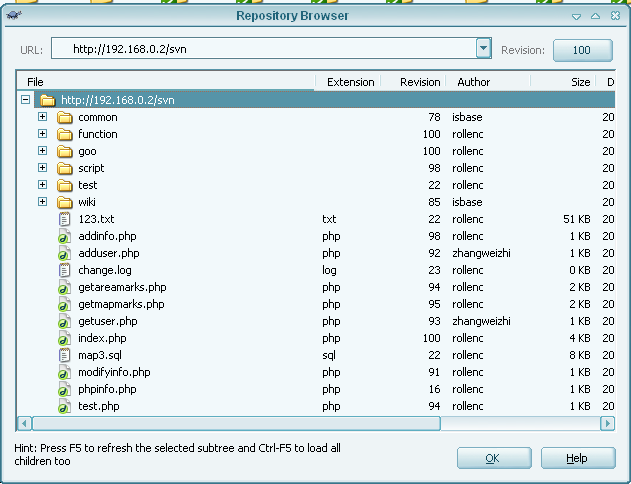Image resolution: width=631 pixels, height=484 pixels.
Task: Click the root repository folder icon
Action: pos(47,100)
